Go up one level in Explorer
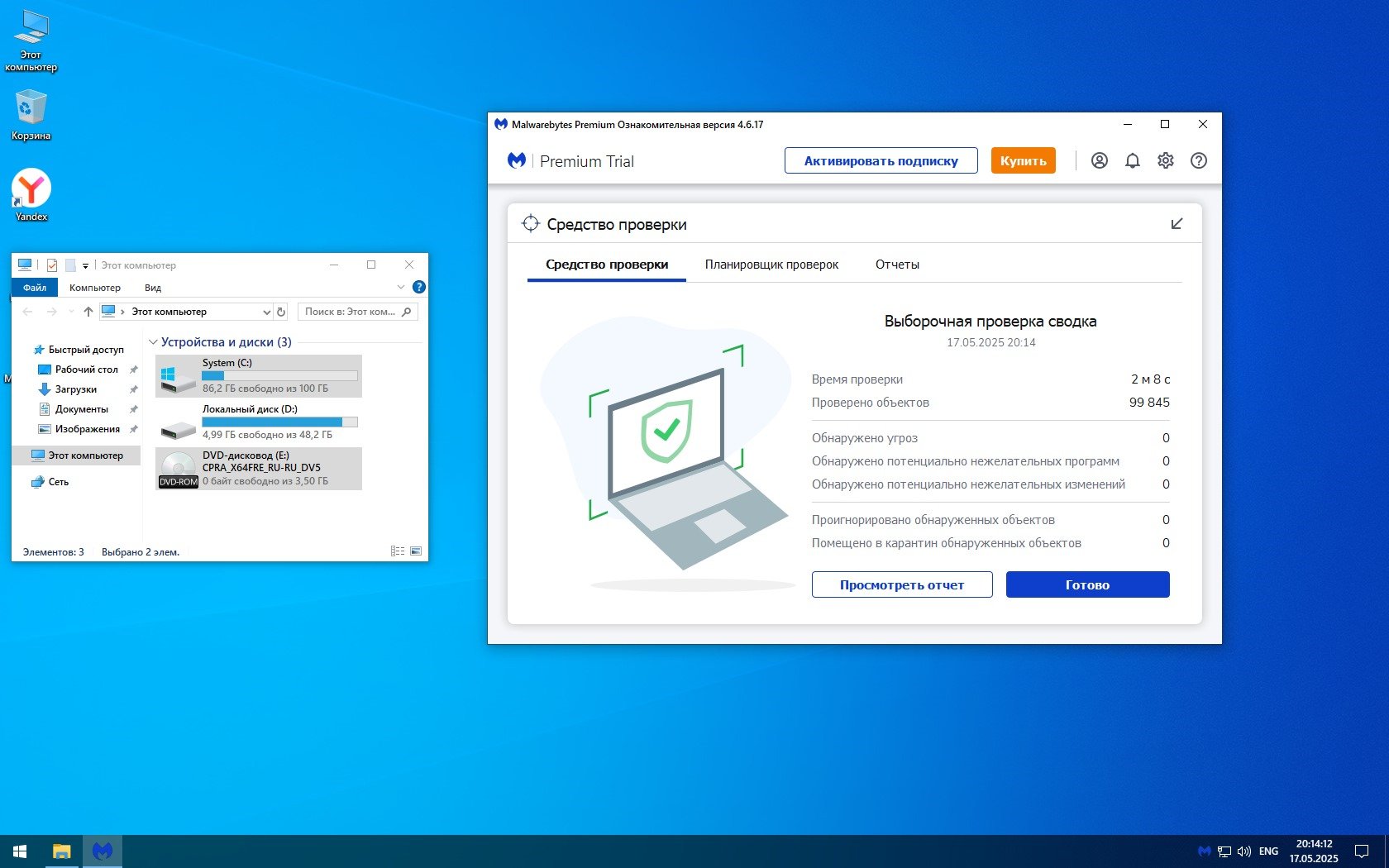 pyautogui.click(x=88, y=312)
